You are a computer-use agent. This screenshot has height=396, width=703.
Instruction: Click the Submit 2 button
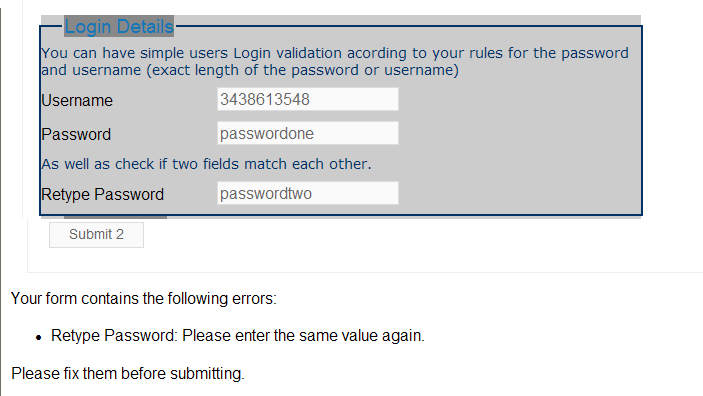point(96,235)
